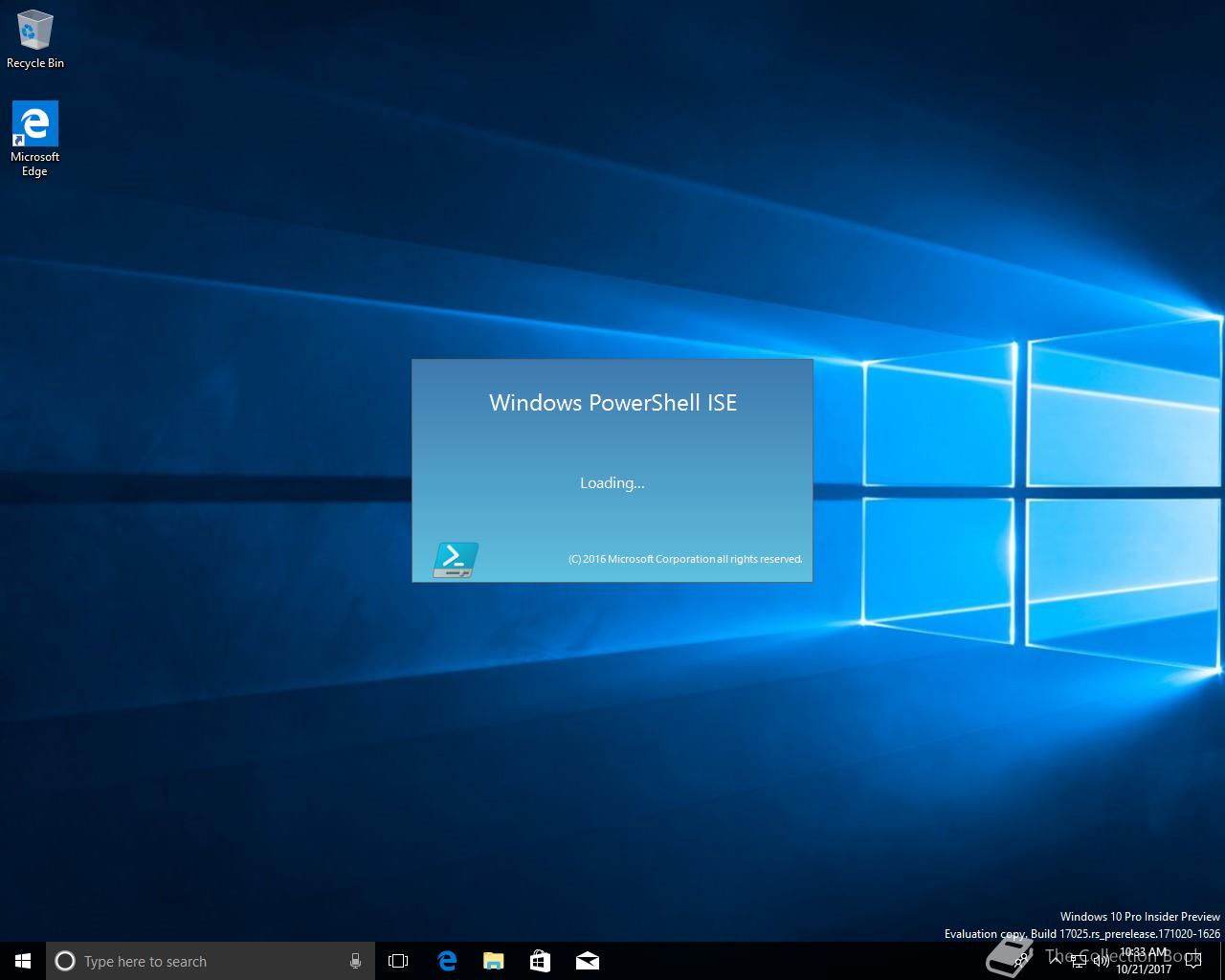The height and width of the screenshot is (980, 1225).
Task: Click the Show desktop sliver
Action: point(1222,961)
